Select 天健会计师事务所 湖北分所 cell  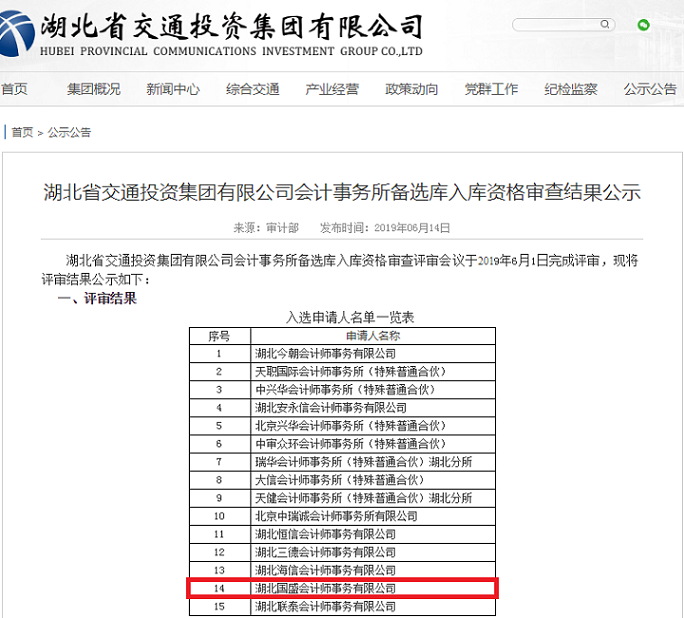(x=373, y=498)
